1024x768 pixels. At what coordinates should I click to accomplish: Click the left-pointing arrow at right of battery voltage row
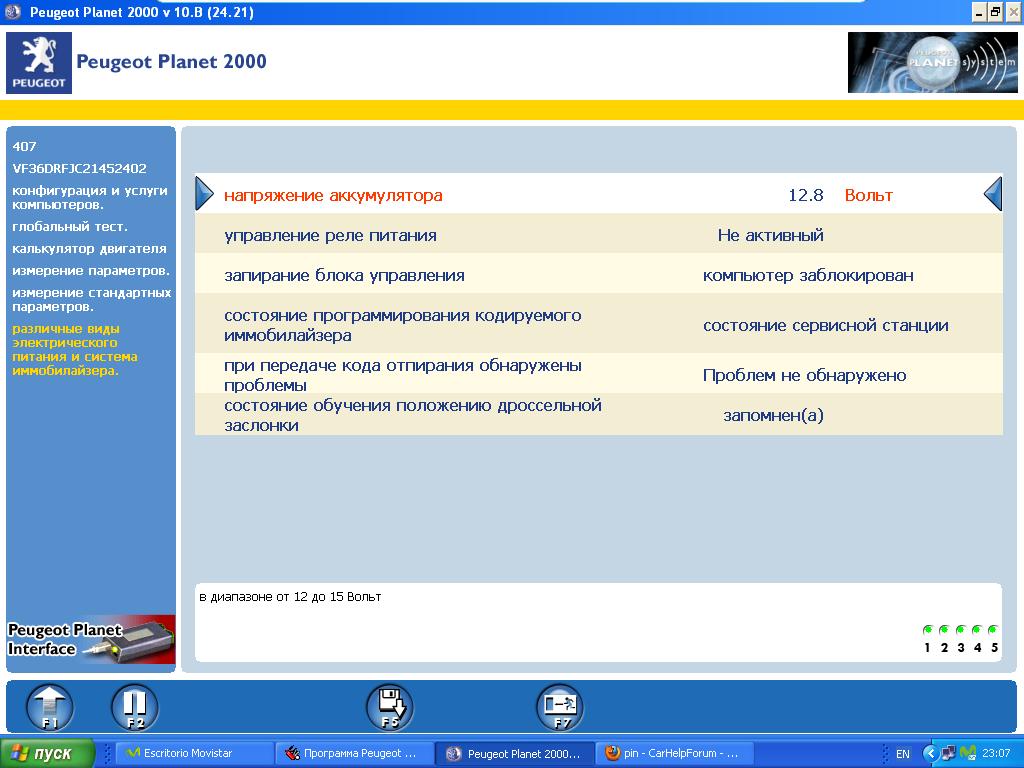click(993, 194)
